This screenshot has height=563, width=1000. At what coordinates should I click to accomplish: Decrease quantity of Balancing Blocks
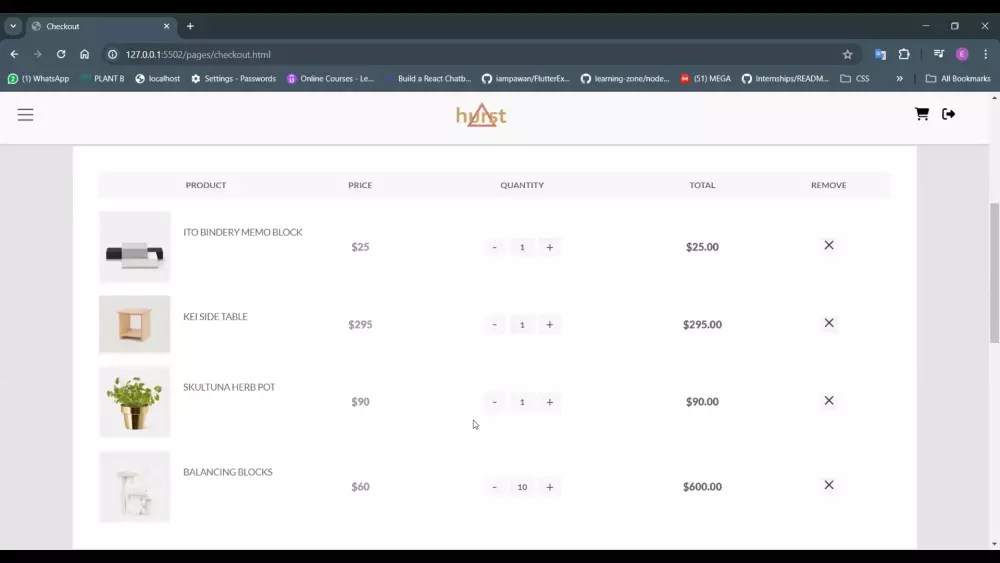click(494, 487)
